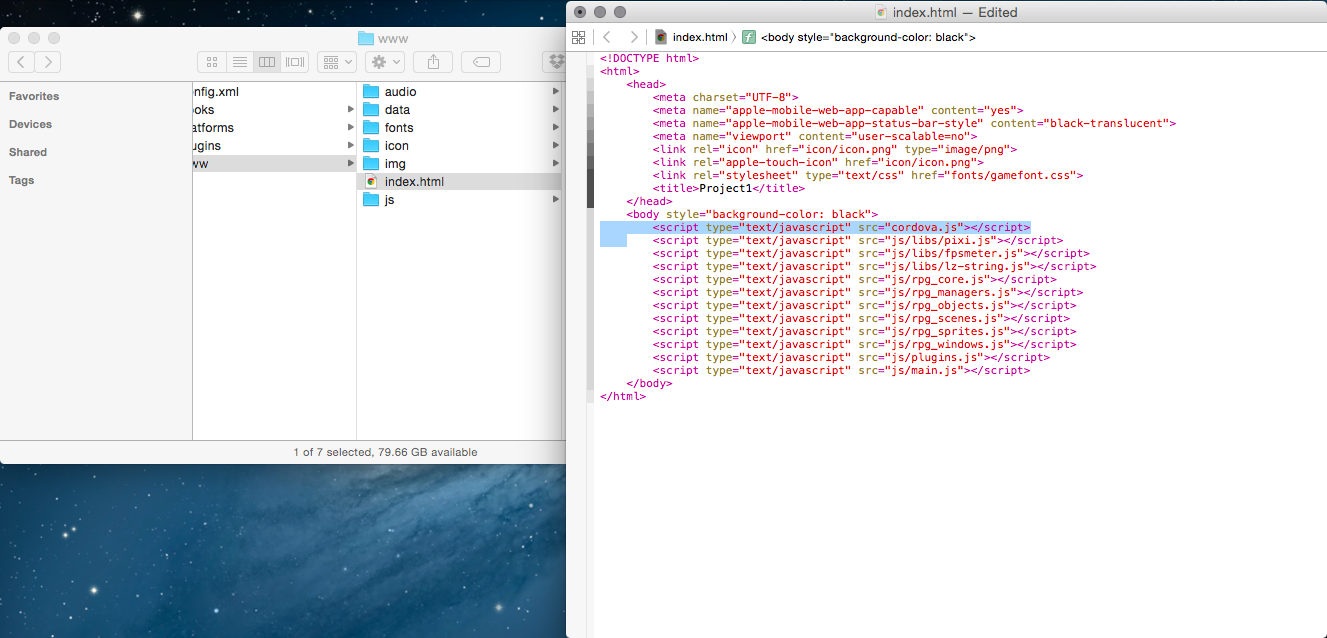This screenshot has width=1327, height=638.
Task: Expand the data folder arrow
Action: pyautogui.click(x=555, y=110)
